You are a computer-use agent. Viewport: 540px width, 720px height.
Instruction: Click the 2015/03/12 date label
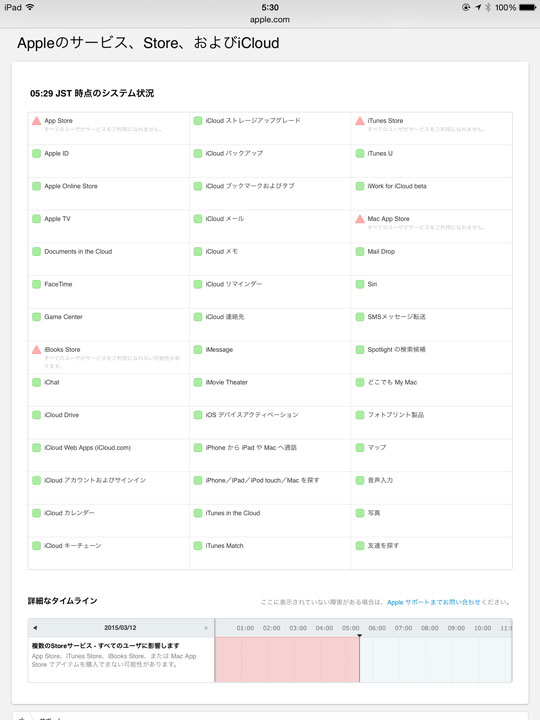pos(120,628)
